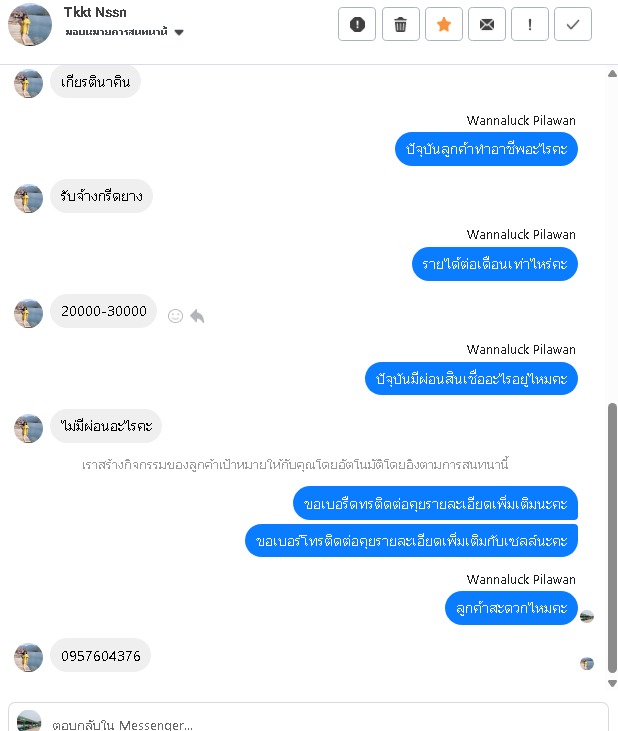This screenshot has height=731, width=618.
Task: Click the exclamation priority icon
Action: click(x=529, y=24)
